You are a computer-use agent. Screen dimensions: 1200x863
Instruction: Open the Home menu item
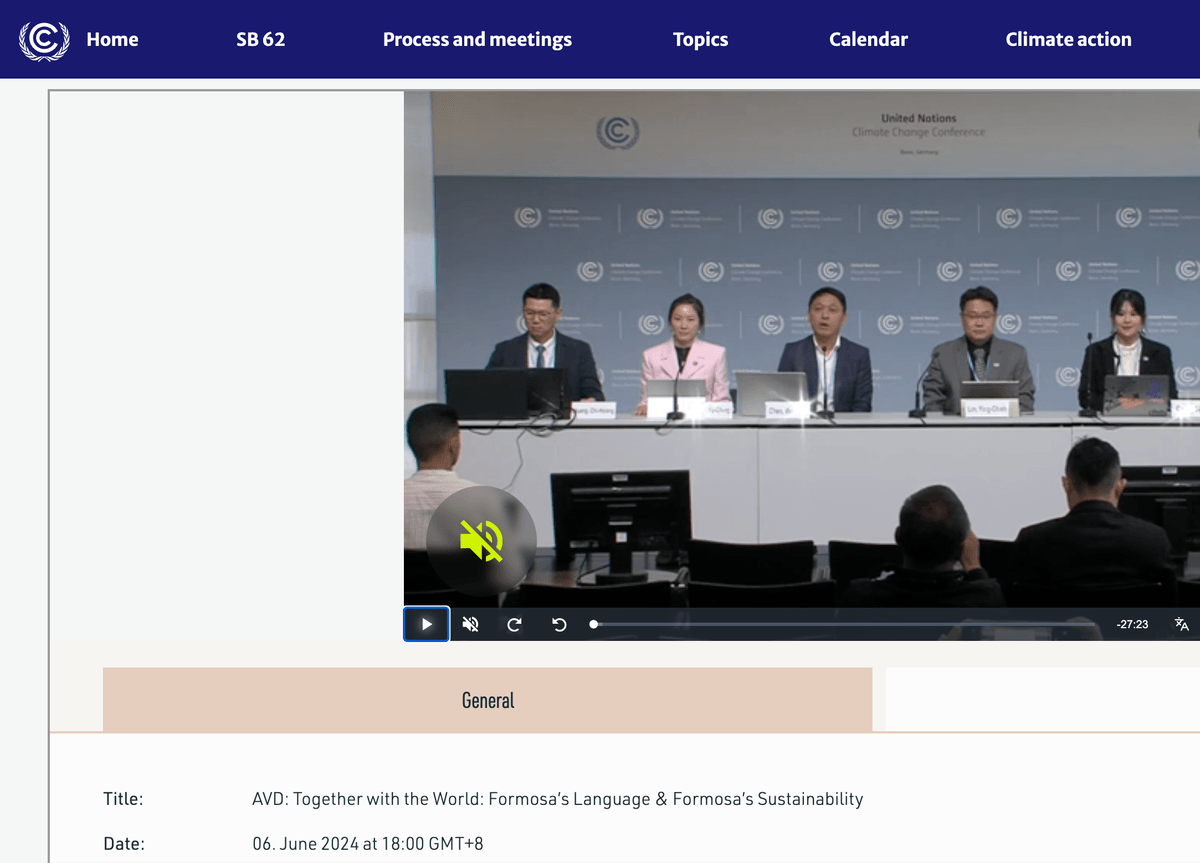(112, 40)
